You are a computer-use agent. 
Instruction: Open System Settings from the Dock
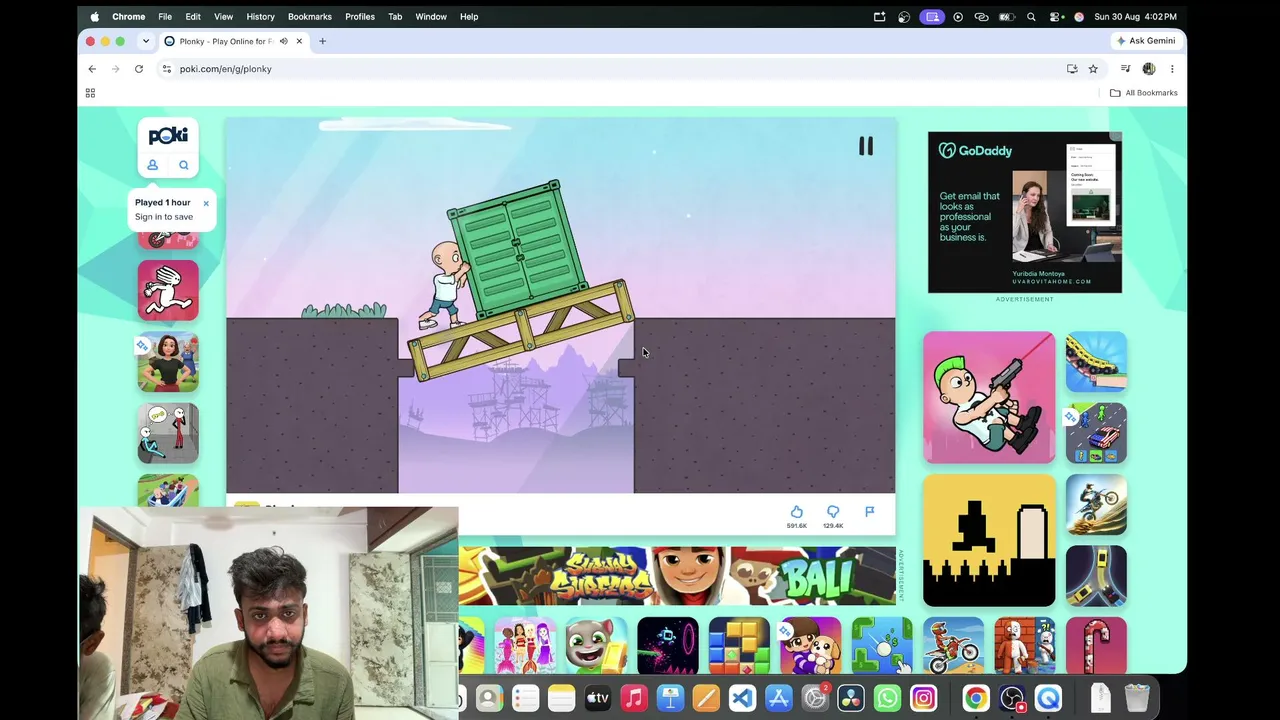(x=815, y=698)
